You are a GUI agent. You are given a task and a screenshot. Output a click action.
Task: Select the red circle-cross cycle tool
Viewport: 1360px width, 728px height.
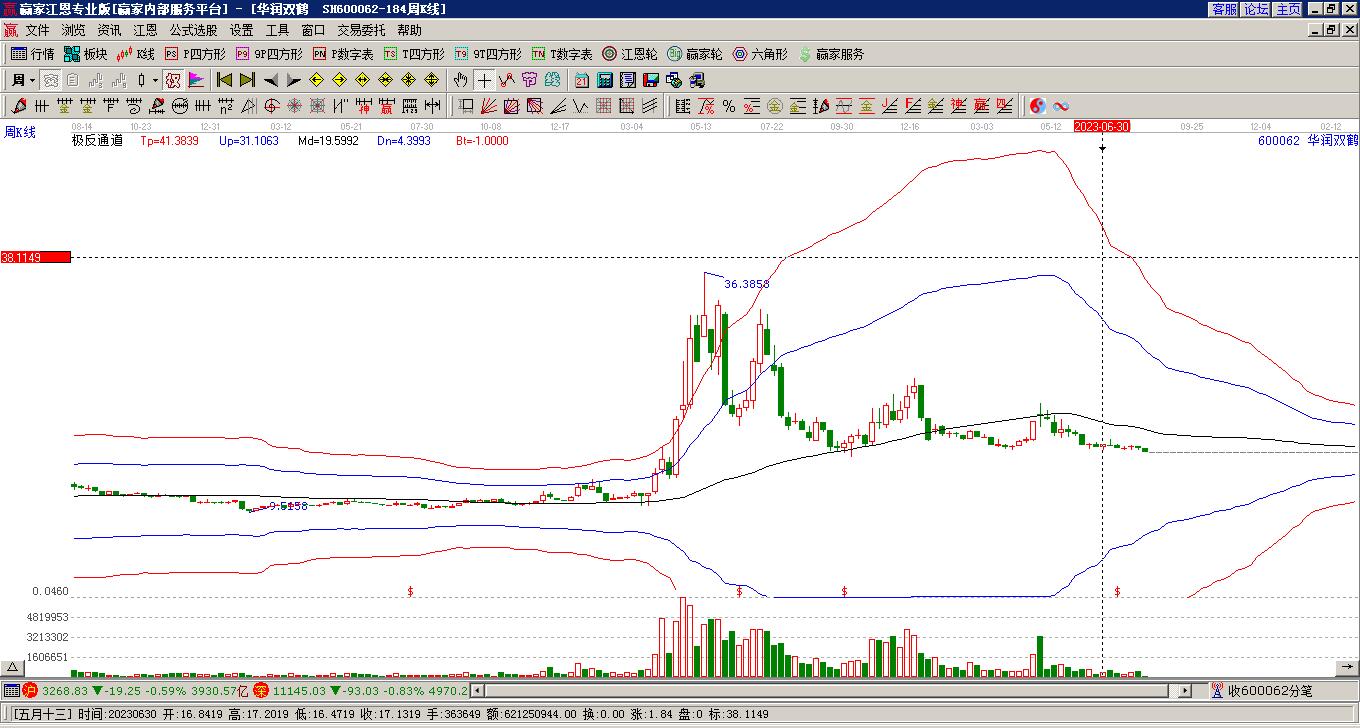pos(271,106)
